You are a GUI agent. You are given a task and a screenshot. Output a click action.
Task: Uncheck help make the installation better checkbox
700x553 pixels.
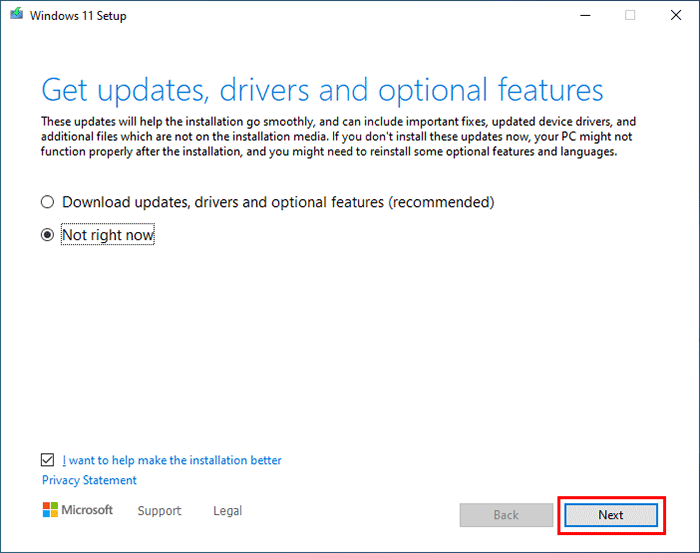(x=47, y=460)
